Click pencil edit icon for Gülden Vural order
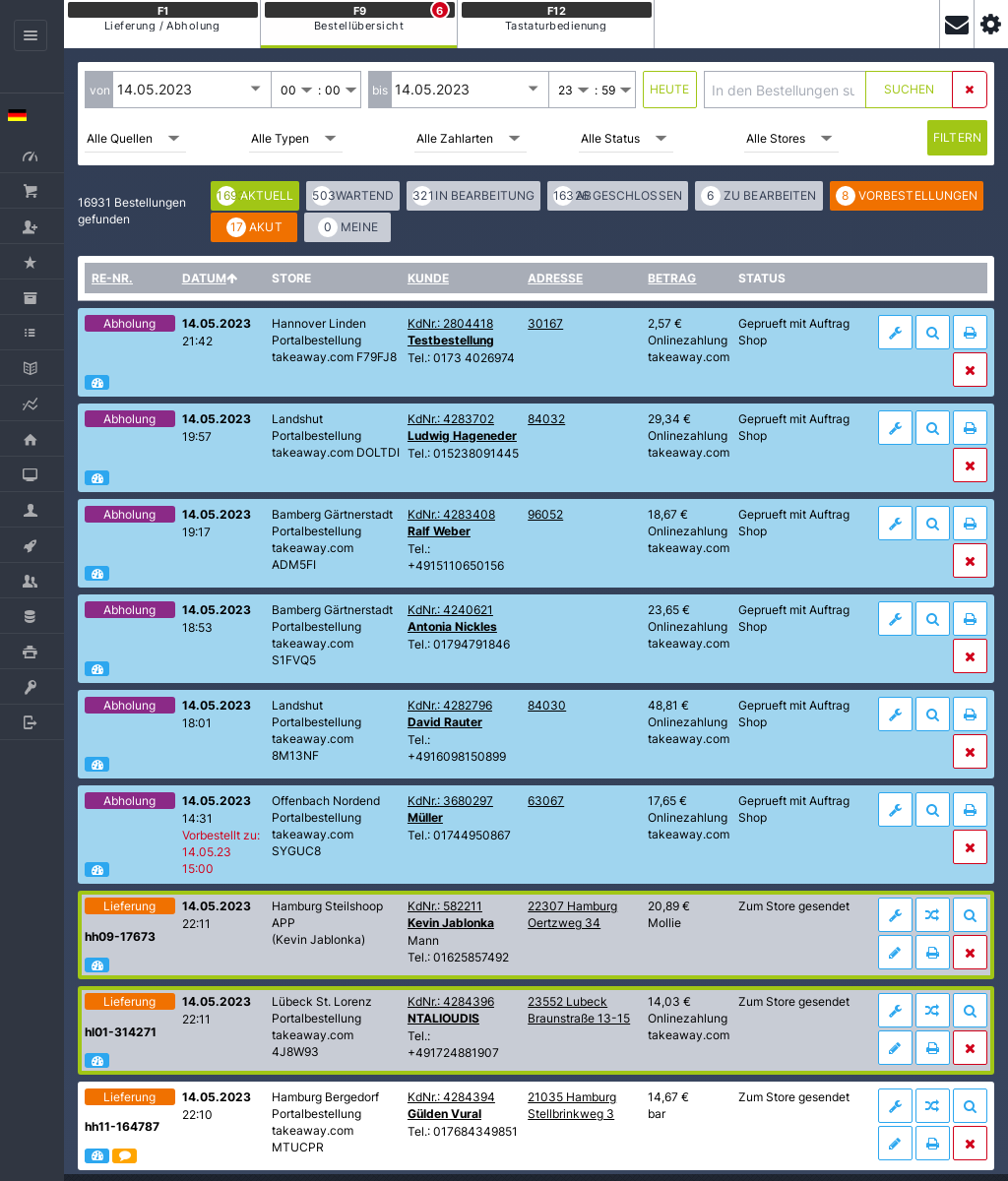 (895, 1144)
